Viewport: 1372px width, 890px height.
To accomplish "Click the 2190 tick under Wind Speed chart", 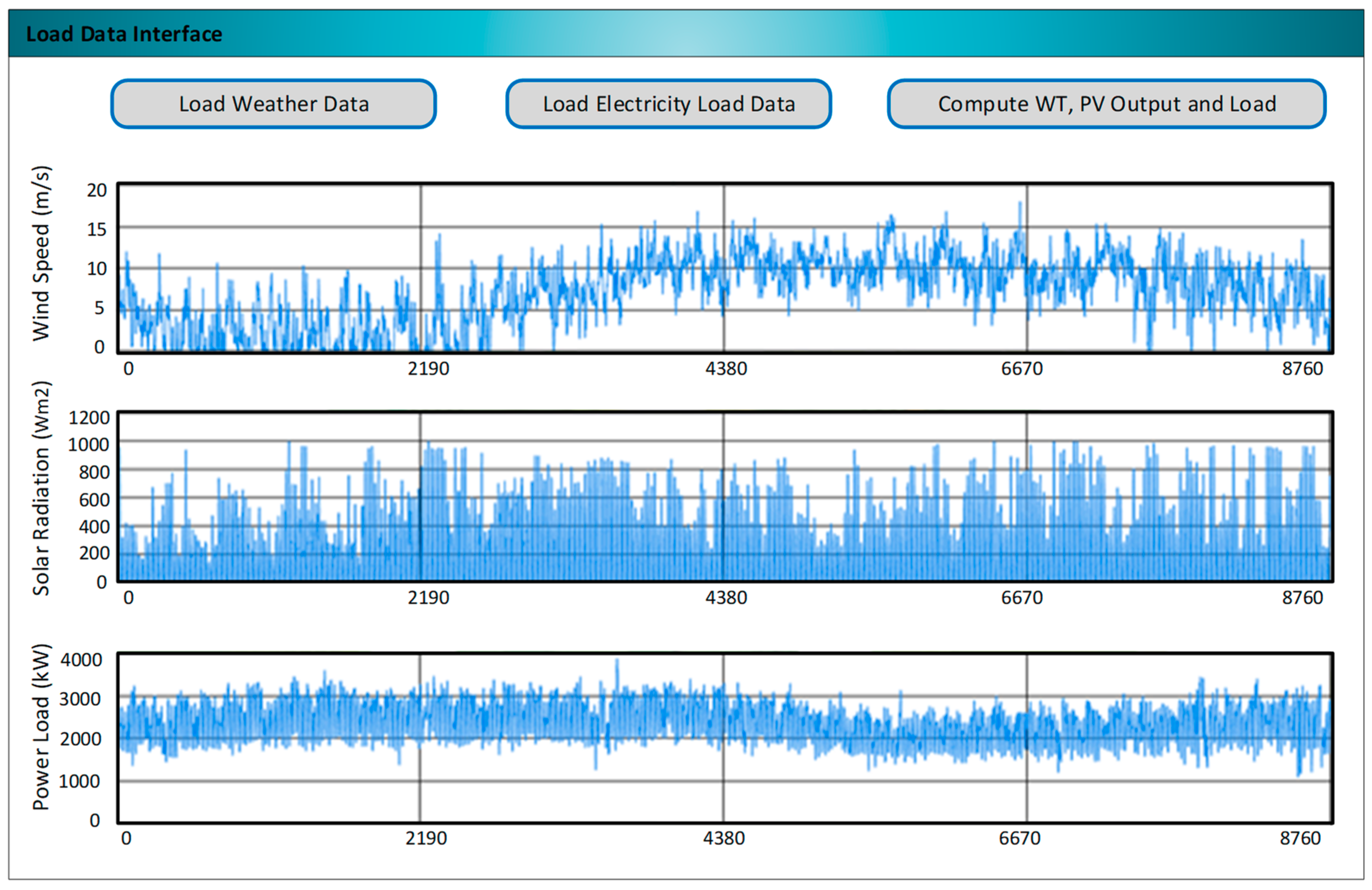I will pyautogui.click(x=428, y=368).
